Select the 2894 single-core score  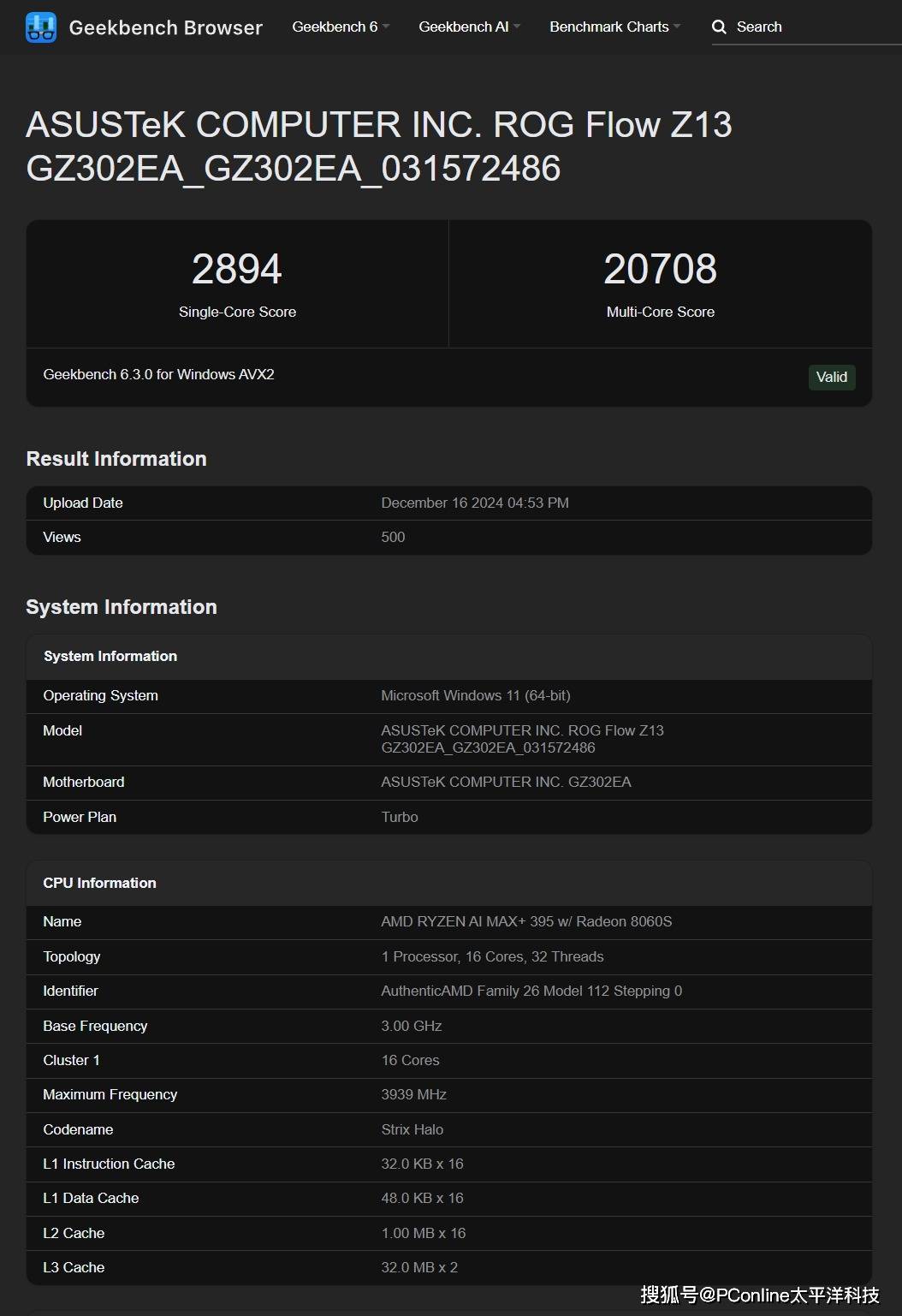(237, 269)
